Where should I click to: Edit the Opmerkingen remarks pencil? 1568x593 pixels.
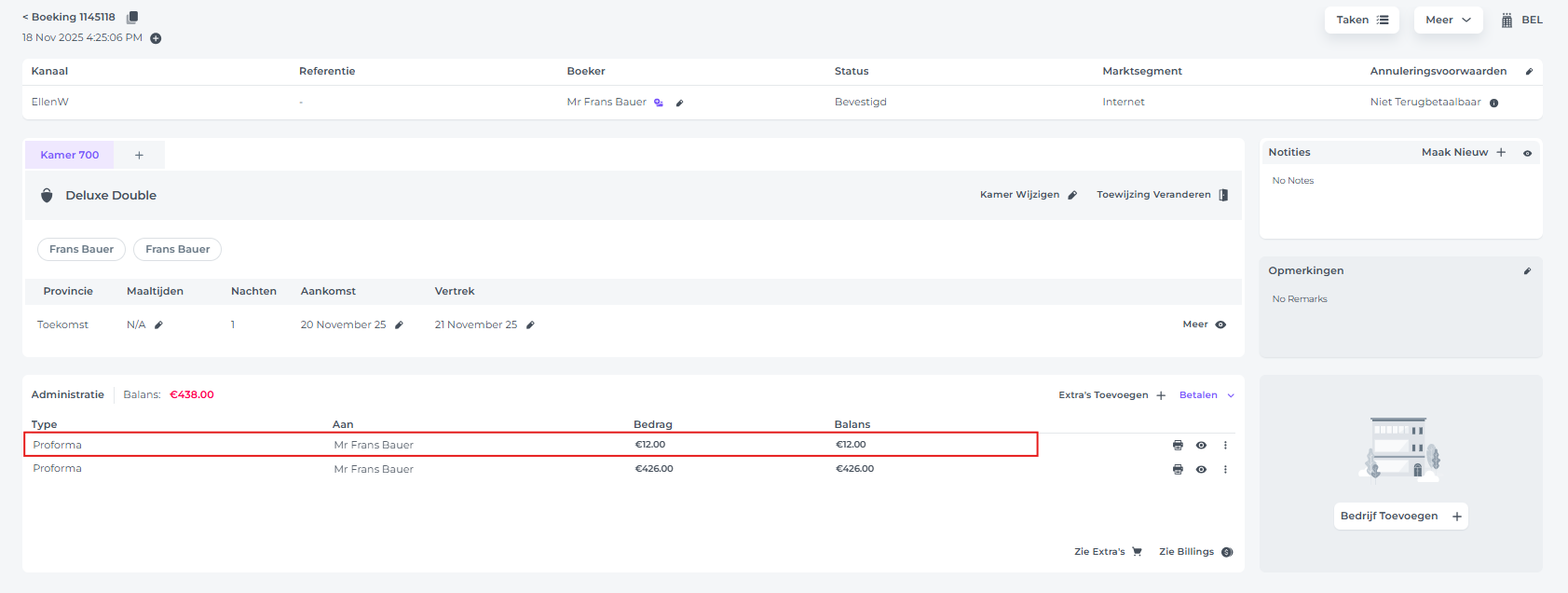(x=1527, y=271)
